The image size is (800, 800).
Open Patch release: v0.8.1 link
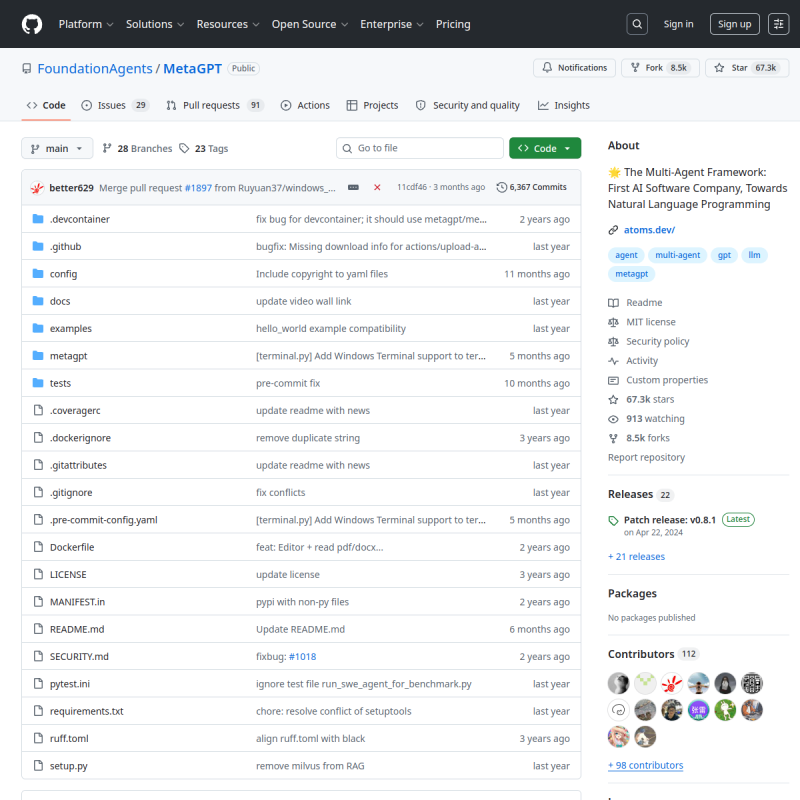(669, 520)
